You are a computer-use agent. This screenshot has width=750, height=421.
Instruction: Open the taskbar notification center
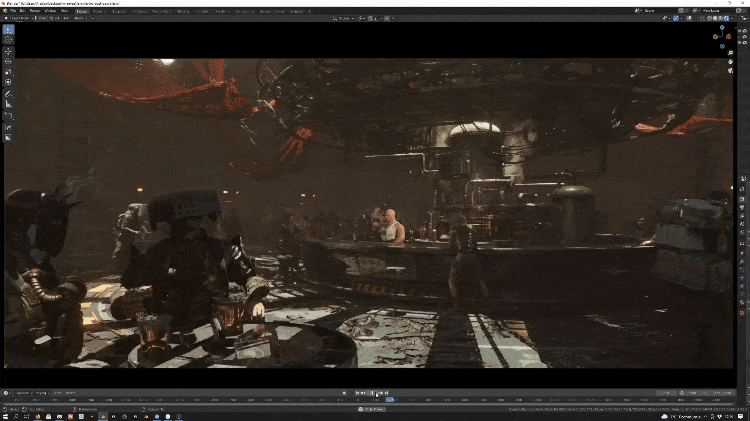click(x=741, y=417)
